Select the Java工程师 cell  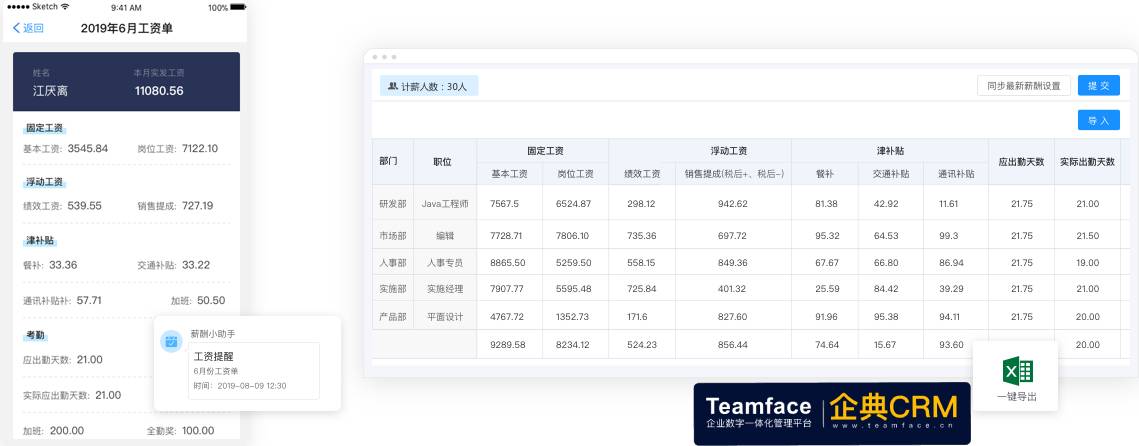point(445,203)
